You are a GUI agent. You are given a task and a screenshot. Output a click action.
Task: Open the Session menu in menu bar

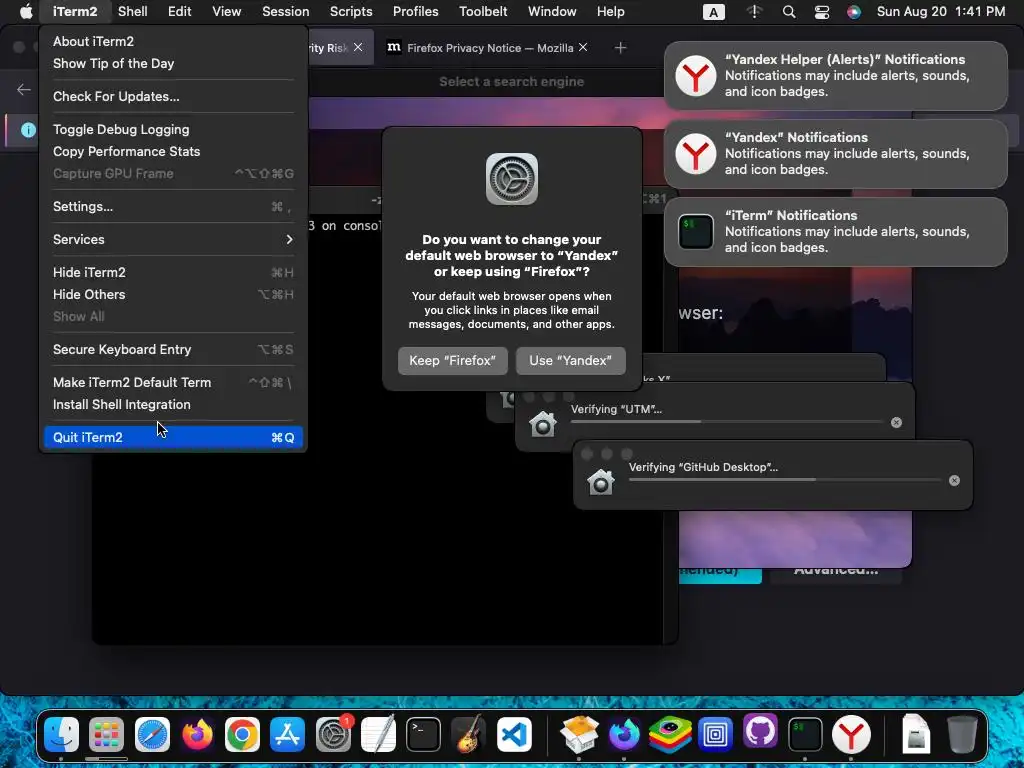pos(285,12)
